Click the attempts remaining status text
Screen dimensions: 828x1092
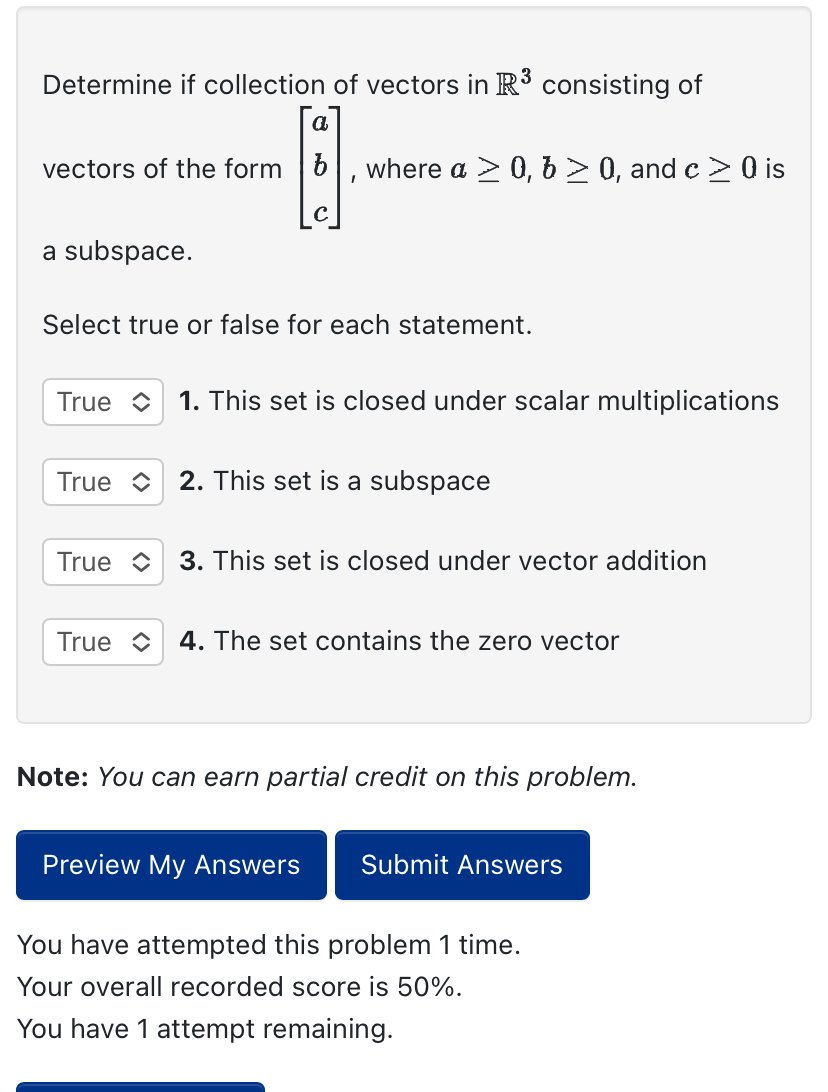tap(207, 1029)
